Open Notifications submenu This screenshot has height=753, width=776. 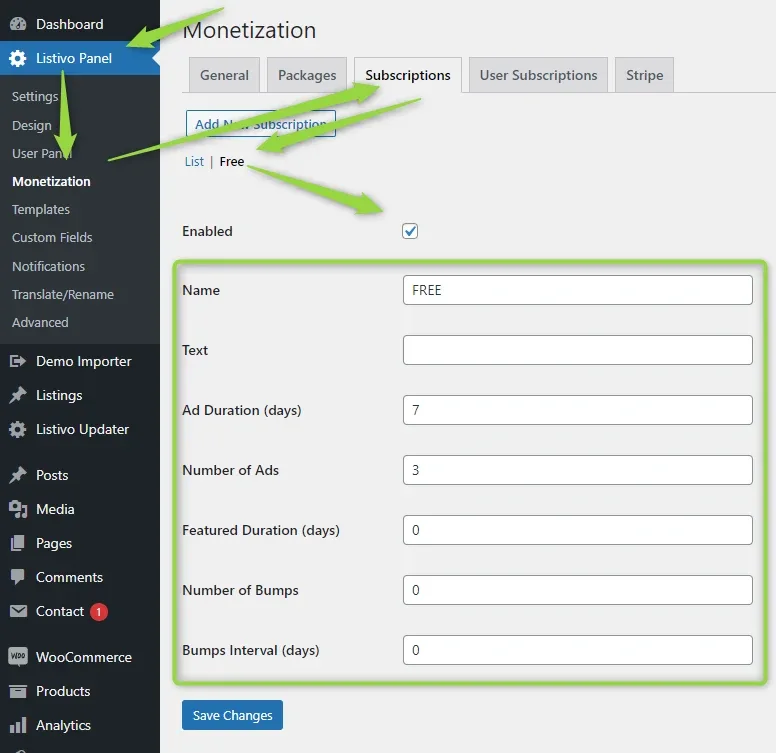coord(48,266)
